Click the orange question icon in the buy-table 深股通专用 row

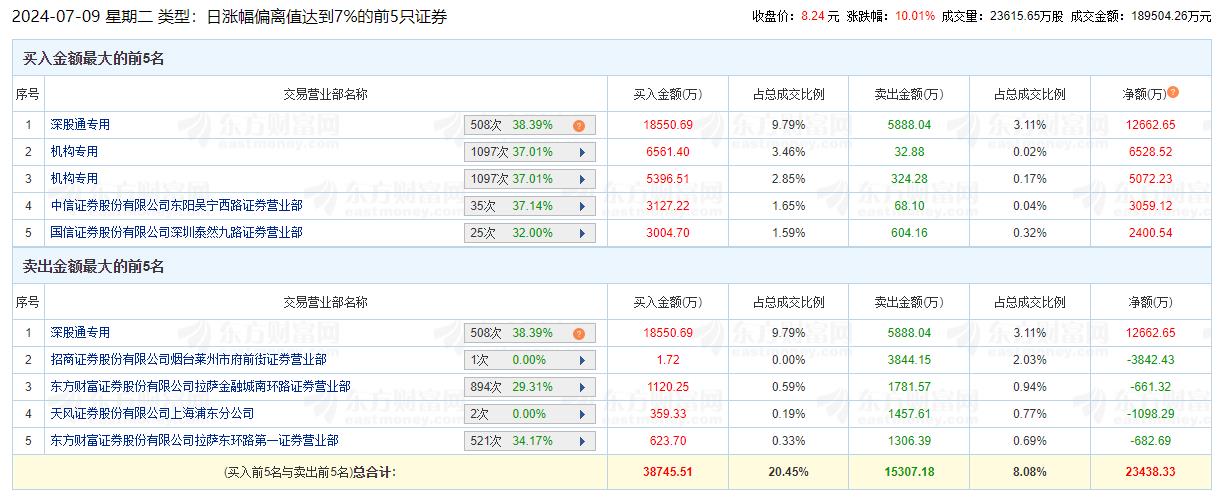click(578, 126)
